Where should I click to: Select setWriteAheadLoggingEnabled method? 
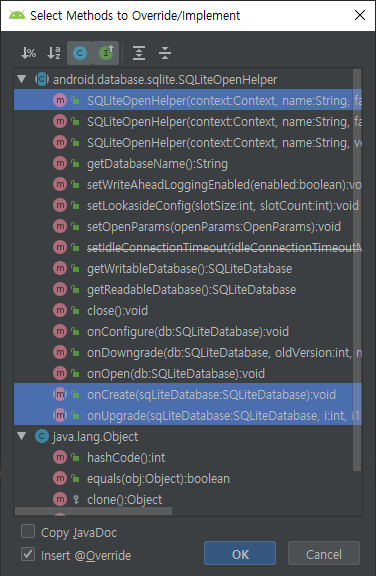188,184
